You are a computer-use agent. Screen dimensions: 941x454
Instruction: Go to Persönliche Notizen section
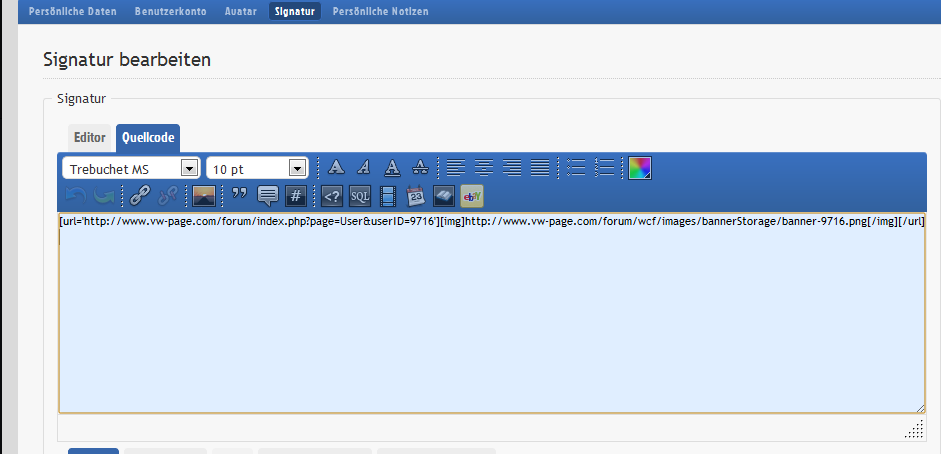(380, 11)
